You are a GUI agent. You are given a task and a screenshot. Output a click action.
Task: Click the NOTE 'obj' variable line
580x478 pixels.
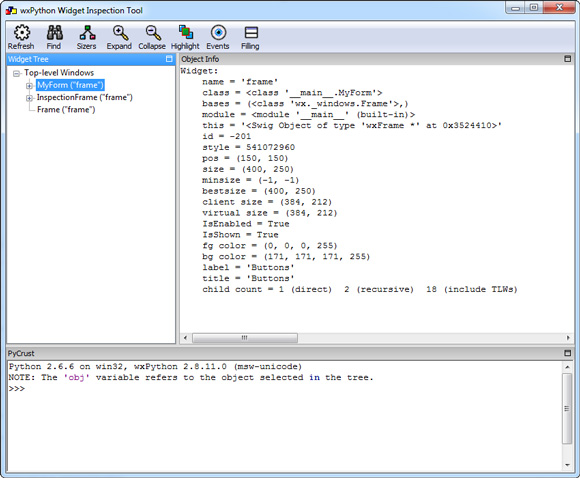(x=191, y=378)
